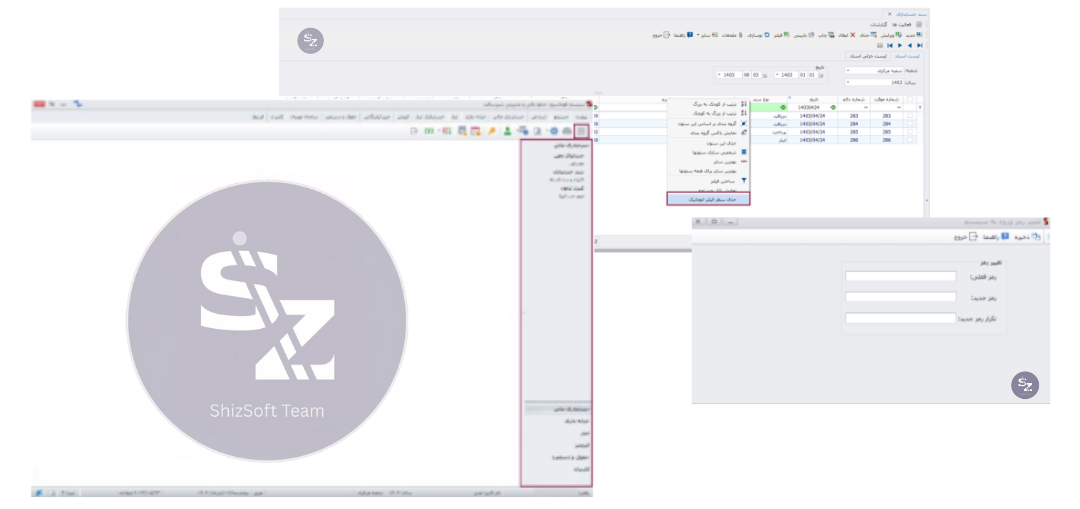
Task: Open the from-date year dropdown
Action: 777,74
